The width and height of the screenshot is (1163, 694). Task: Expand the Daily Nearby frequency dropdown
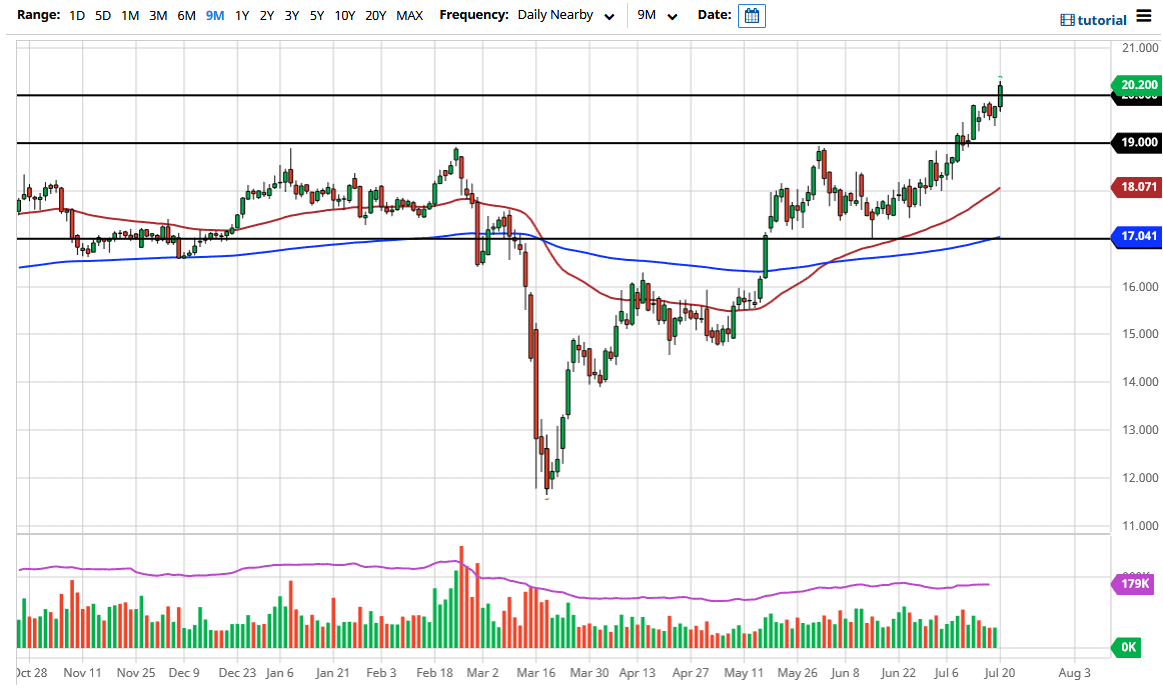pos(565,16)
